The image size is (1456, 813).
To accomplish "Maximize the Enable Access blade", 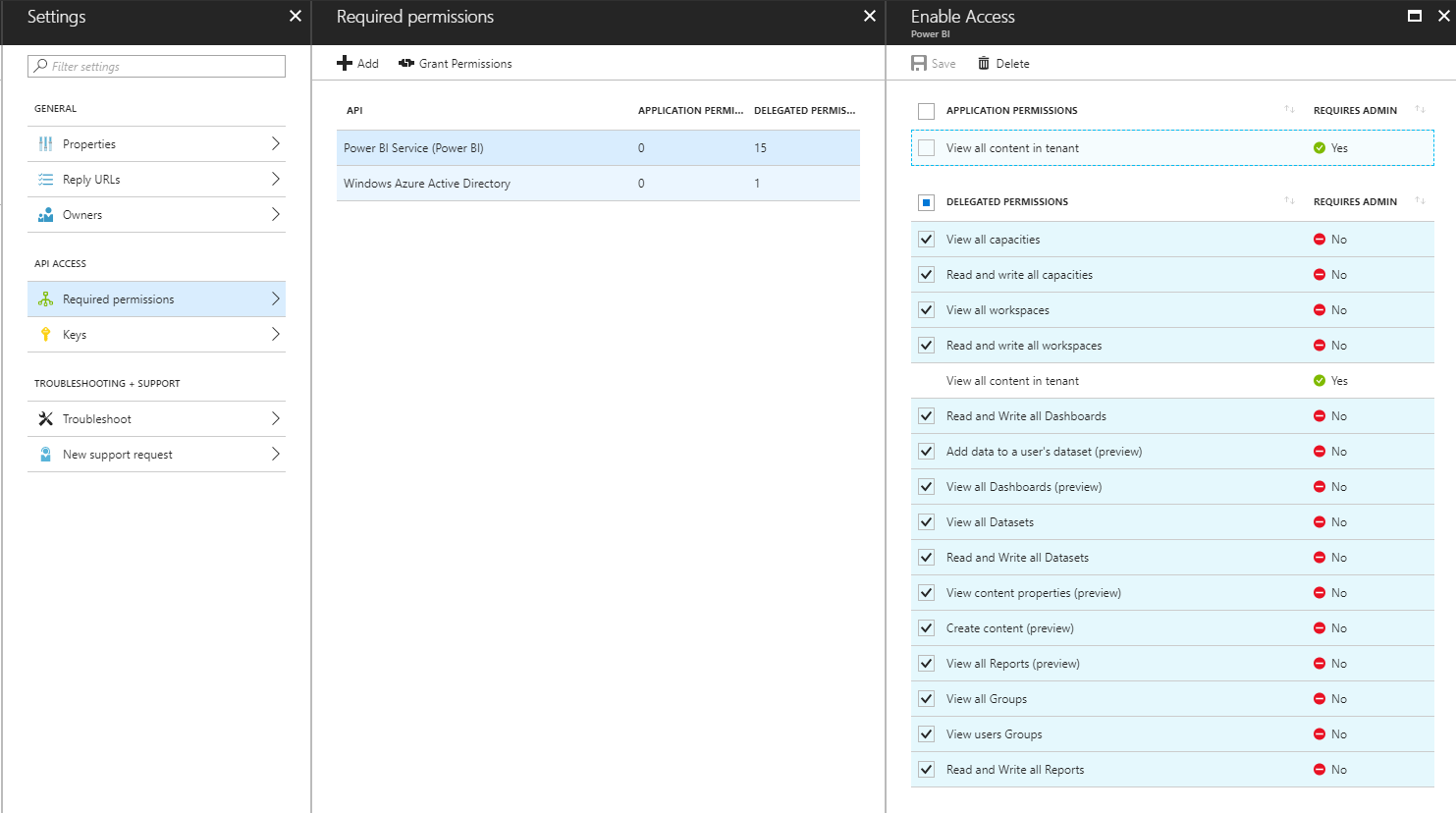I will click(1415, 16).
